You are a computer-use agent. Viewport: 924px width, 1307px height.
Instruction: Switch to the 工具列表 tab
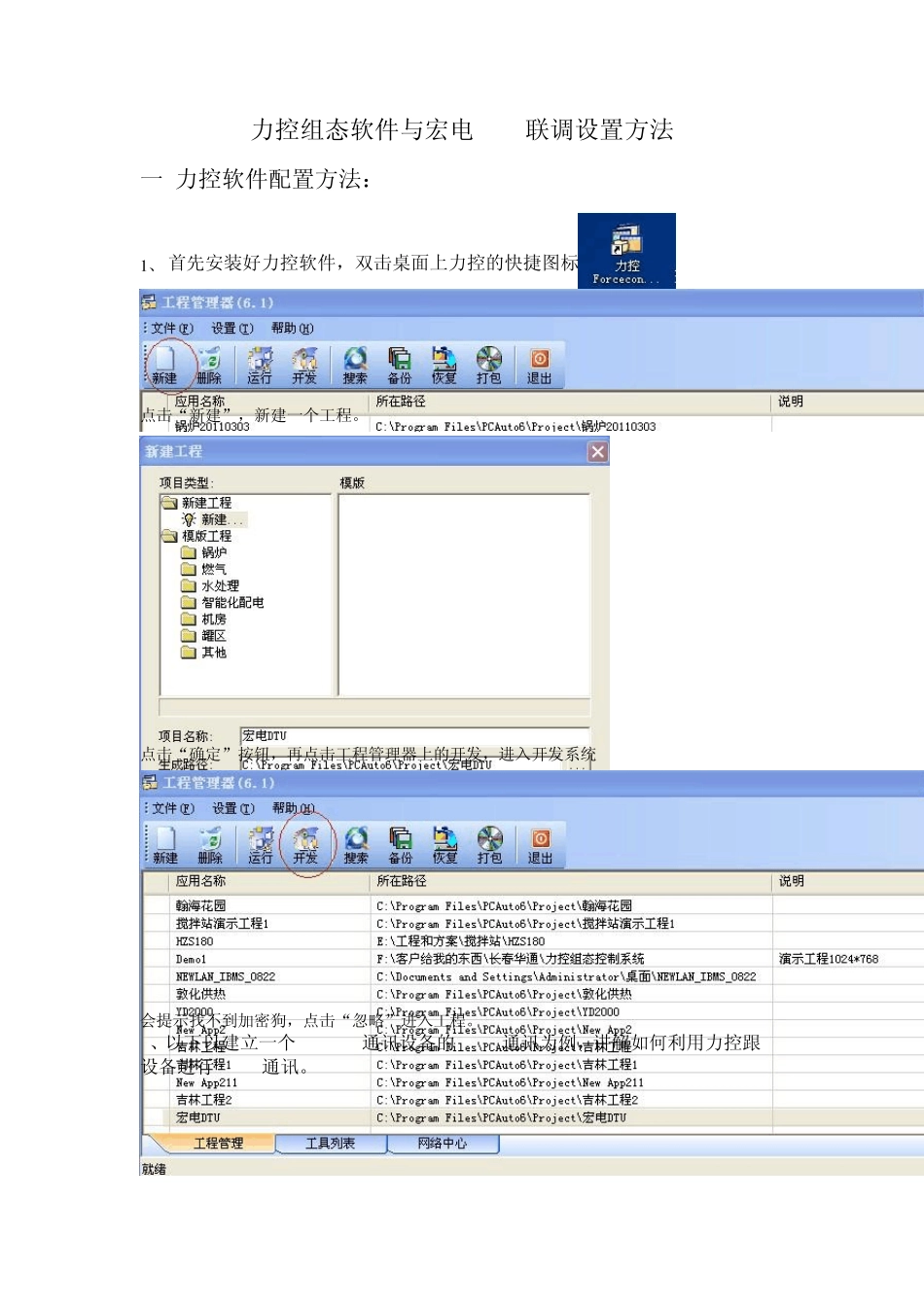pos(331,1144)
